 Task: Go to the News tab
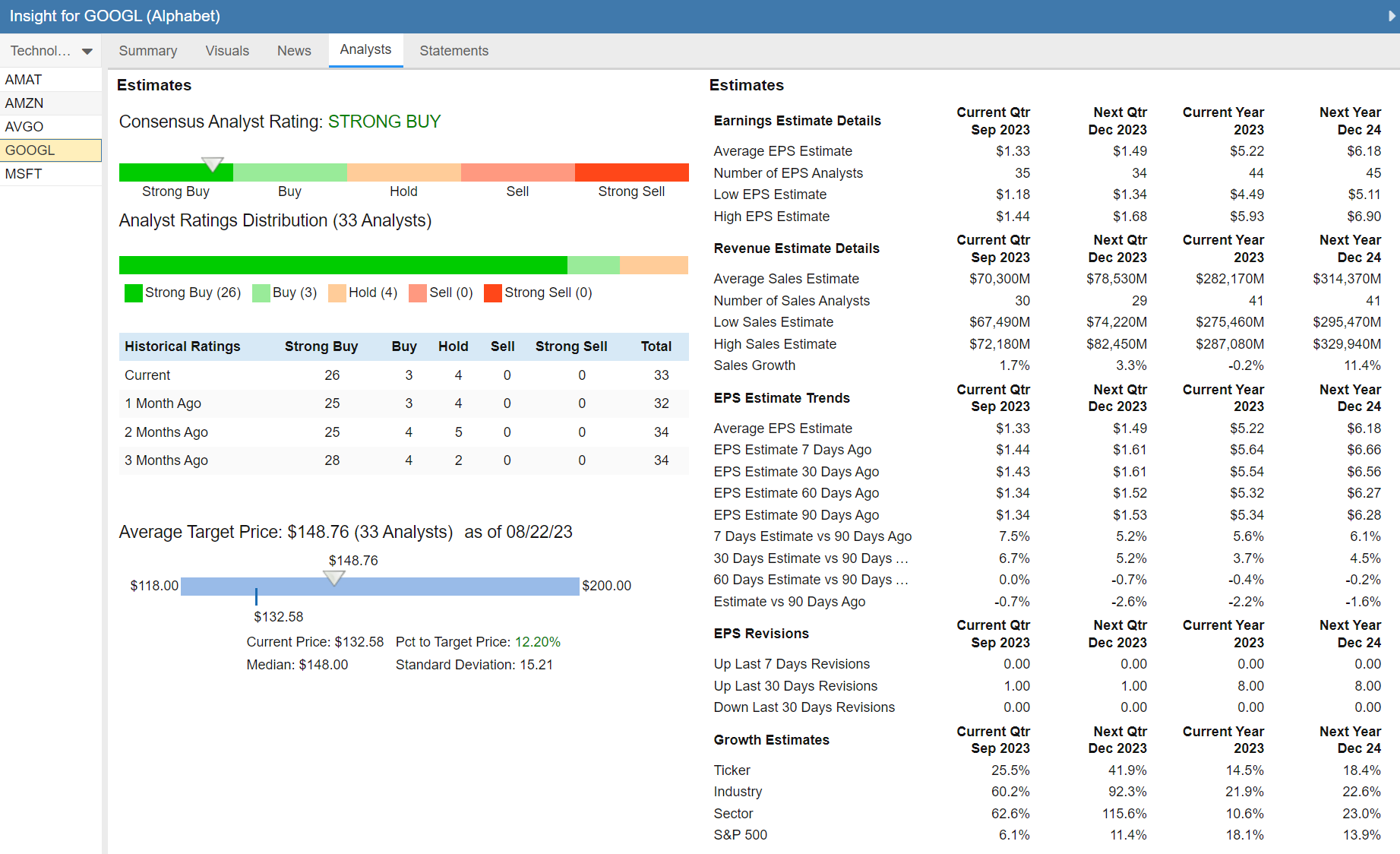click(294, 51)
